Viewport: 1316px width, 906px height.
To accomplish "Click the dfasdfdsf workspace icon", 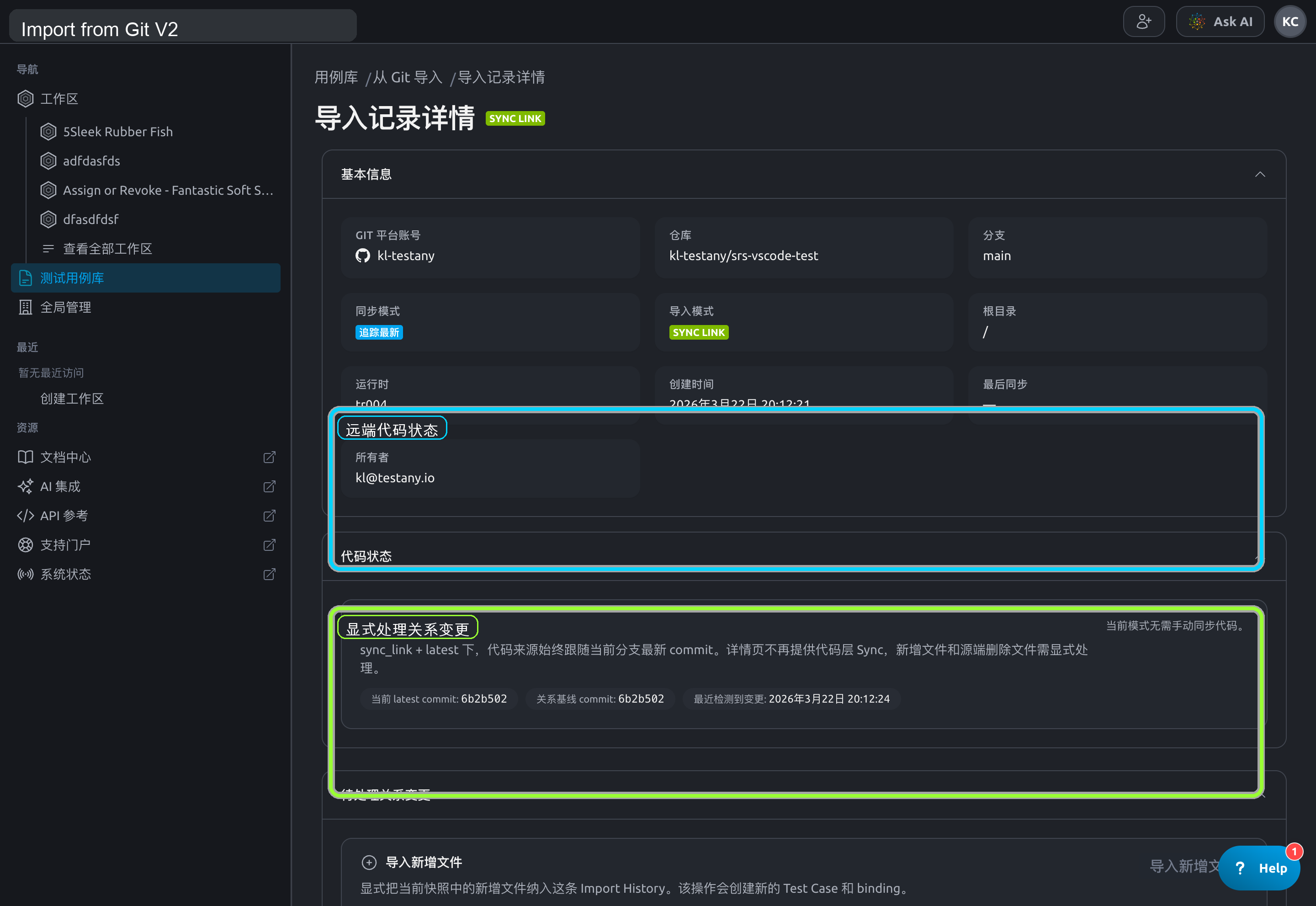I will tap(48, 219).
